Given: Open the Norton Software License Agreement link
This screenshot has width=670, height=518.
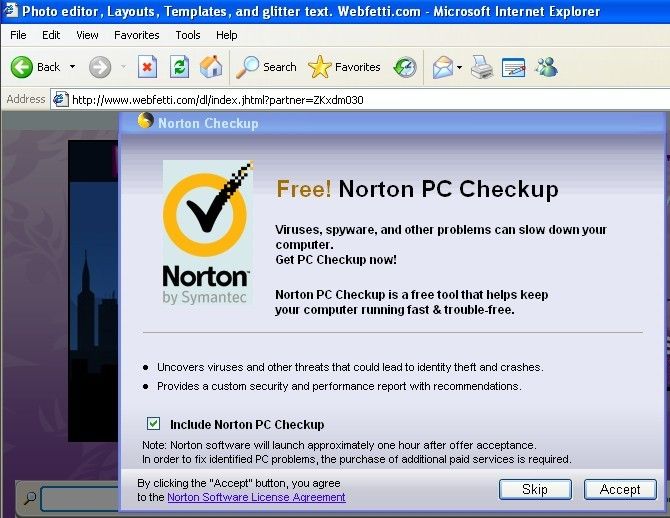Looking at the screenshot, I should (x=256, y=497).
